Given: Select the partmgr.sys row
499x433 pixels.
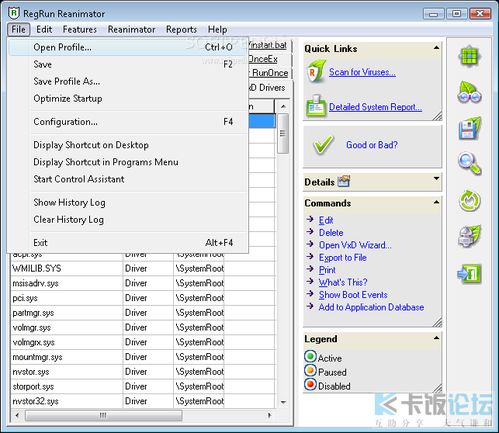Looking at the screenshot, I should [x=143, y=313].
